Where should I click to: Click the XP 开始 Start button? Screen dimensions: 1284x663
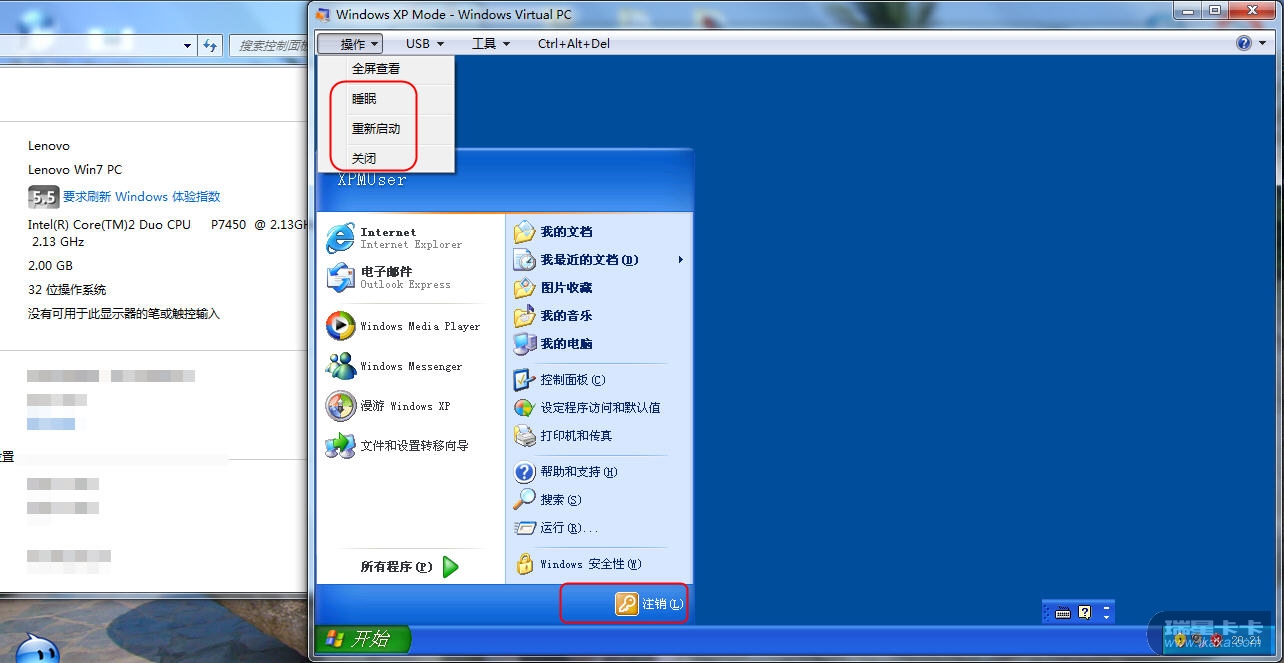point(363,639)
